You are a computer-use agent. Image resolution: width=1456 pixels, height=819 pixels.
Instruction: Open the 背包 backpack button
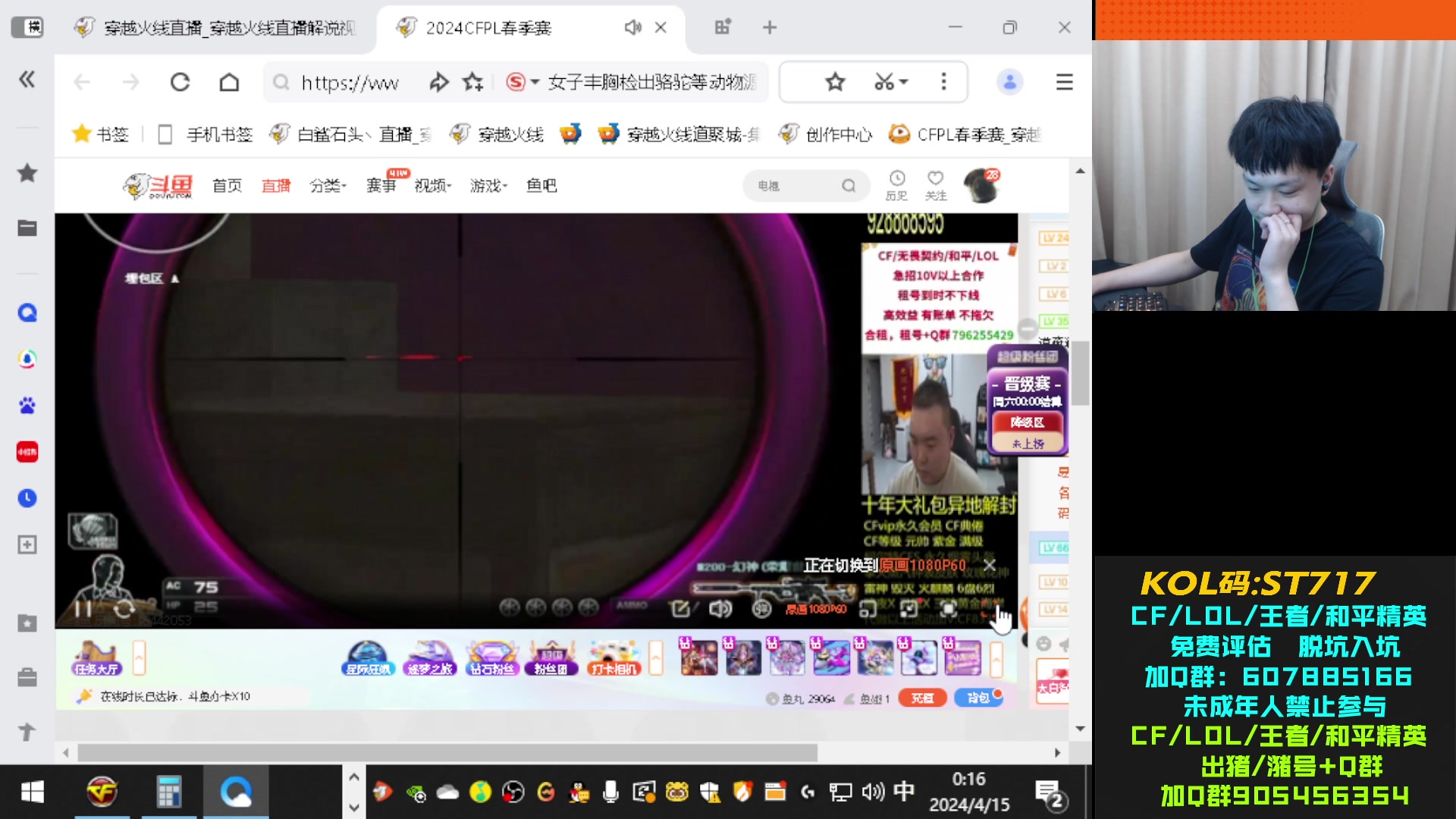point(978,698)
